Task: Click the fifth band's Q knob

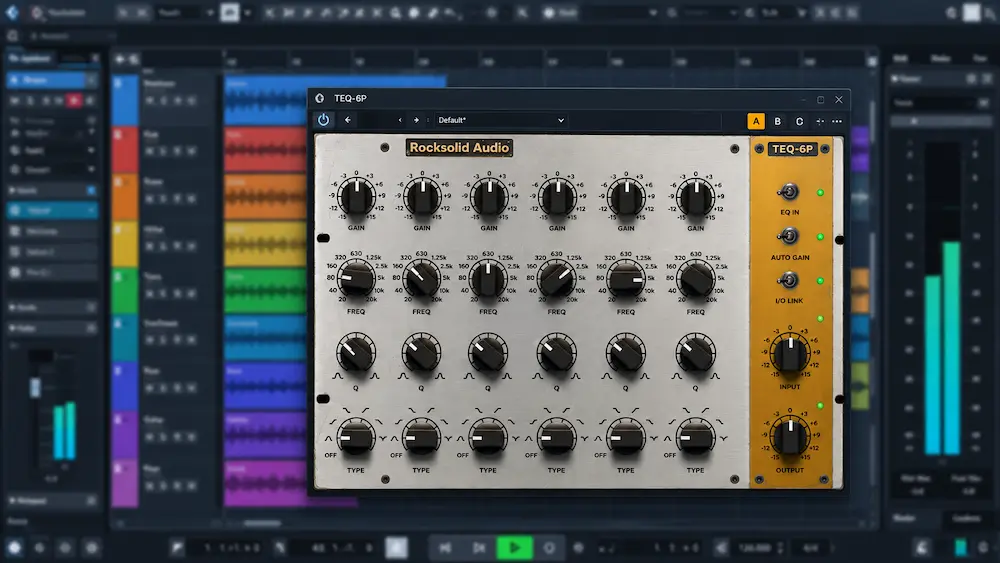Action: (626, 353)
